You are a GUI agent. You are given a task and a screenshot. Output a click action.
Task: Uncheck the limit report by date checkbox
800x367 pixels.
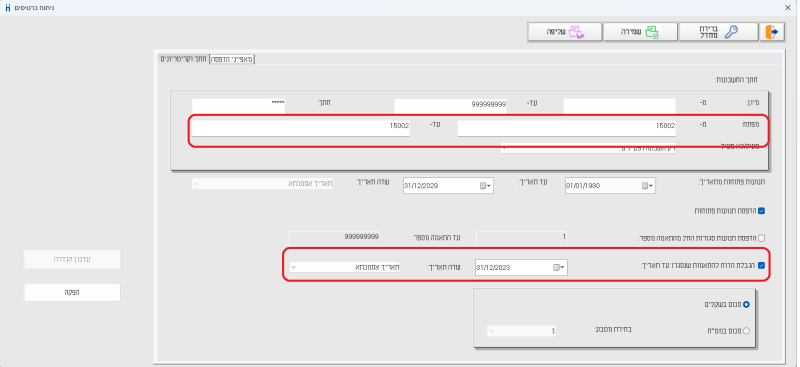761,265
